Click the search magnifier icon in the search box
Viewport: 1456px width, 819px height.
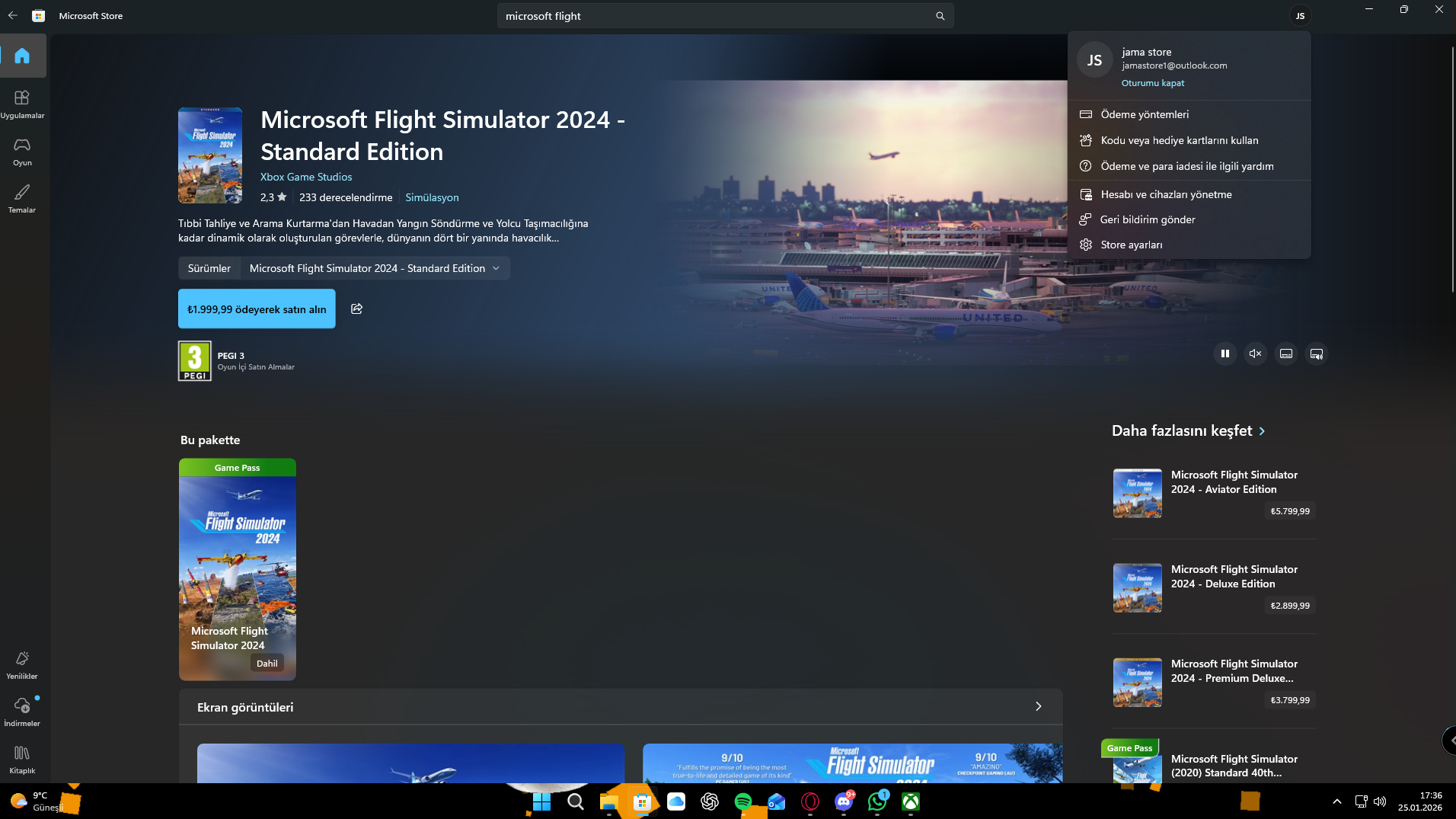pos(940,16)
